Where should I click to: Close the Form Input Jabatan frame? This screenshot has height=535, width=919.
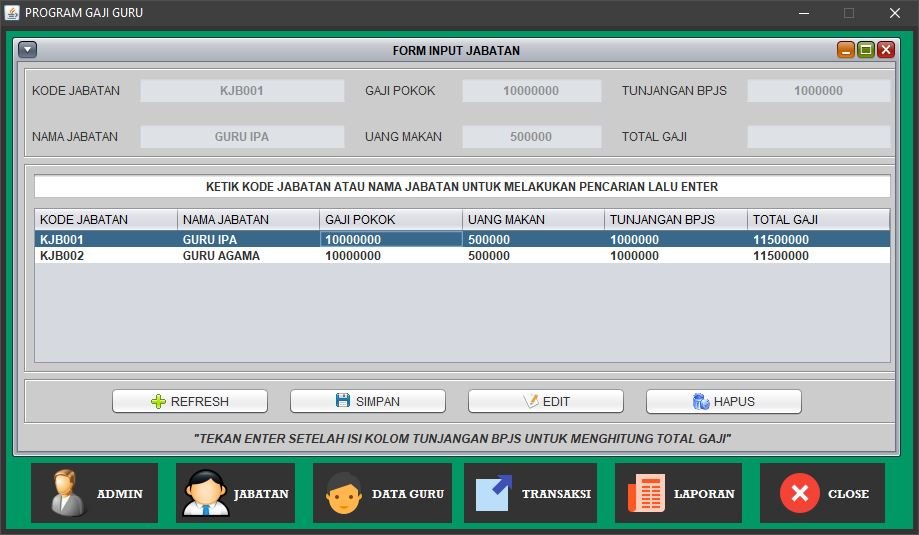click(886, 50)
